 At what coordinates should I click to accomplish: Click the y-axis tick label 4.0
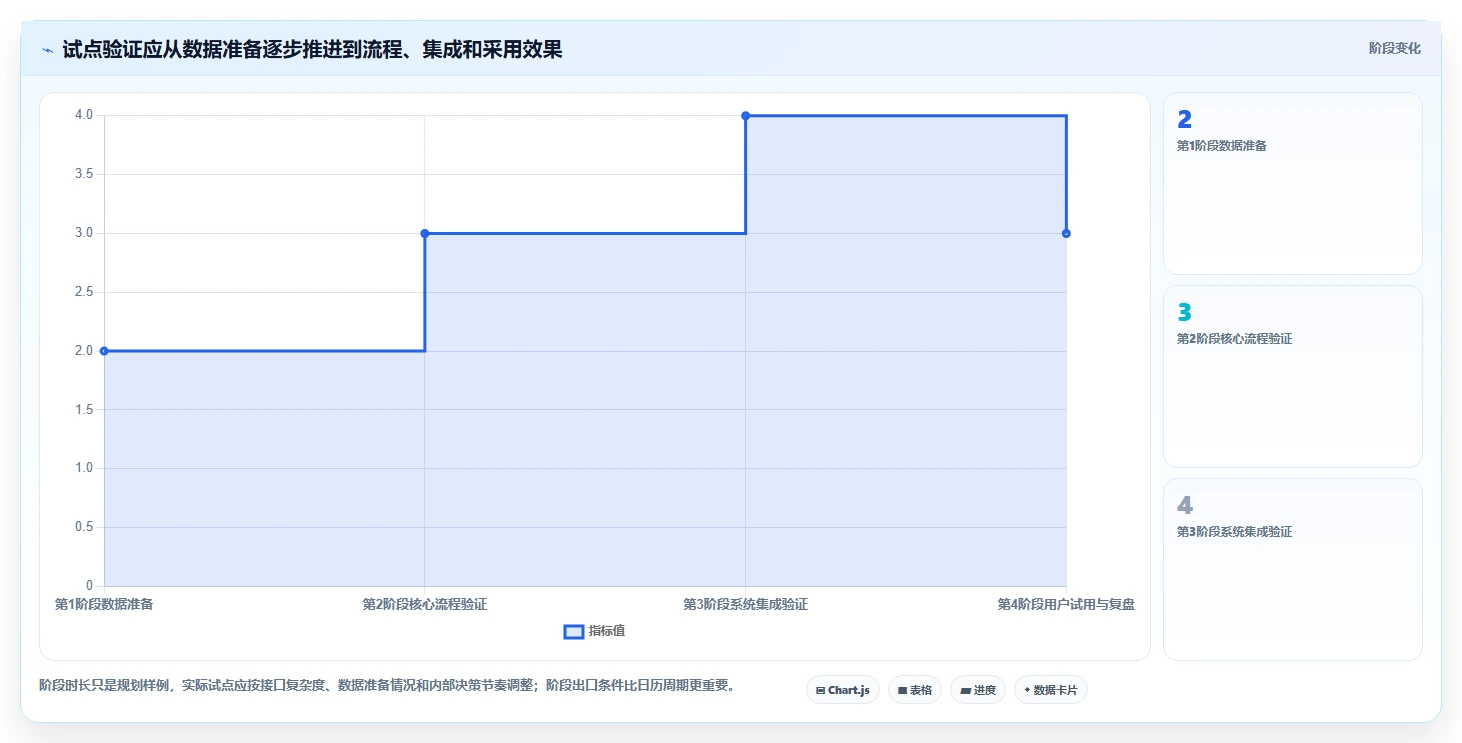click(84, 115)
